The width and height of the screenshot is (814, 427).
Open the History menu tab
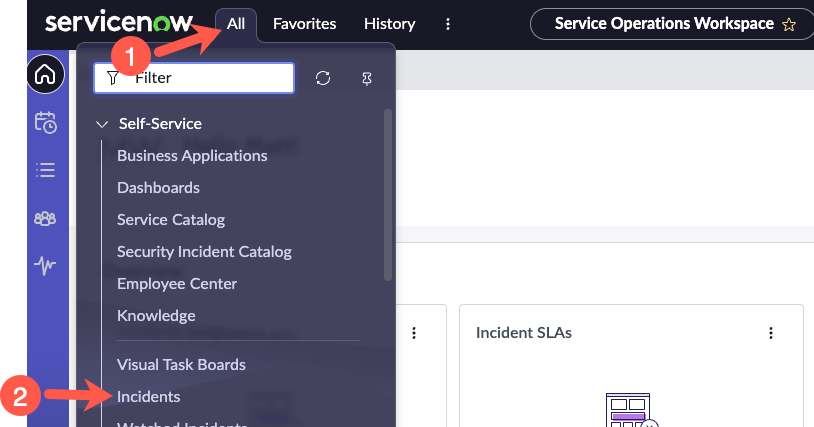click(x=390, y=24)
